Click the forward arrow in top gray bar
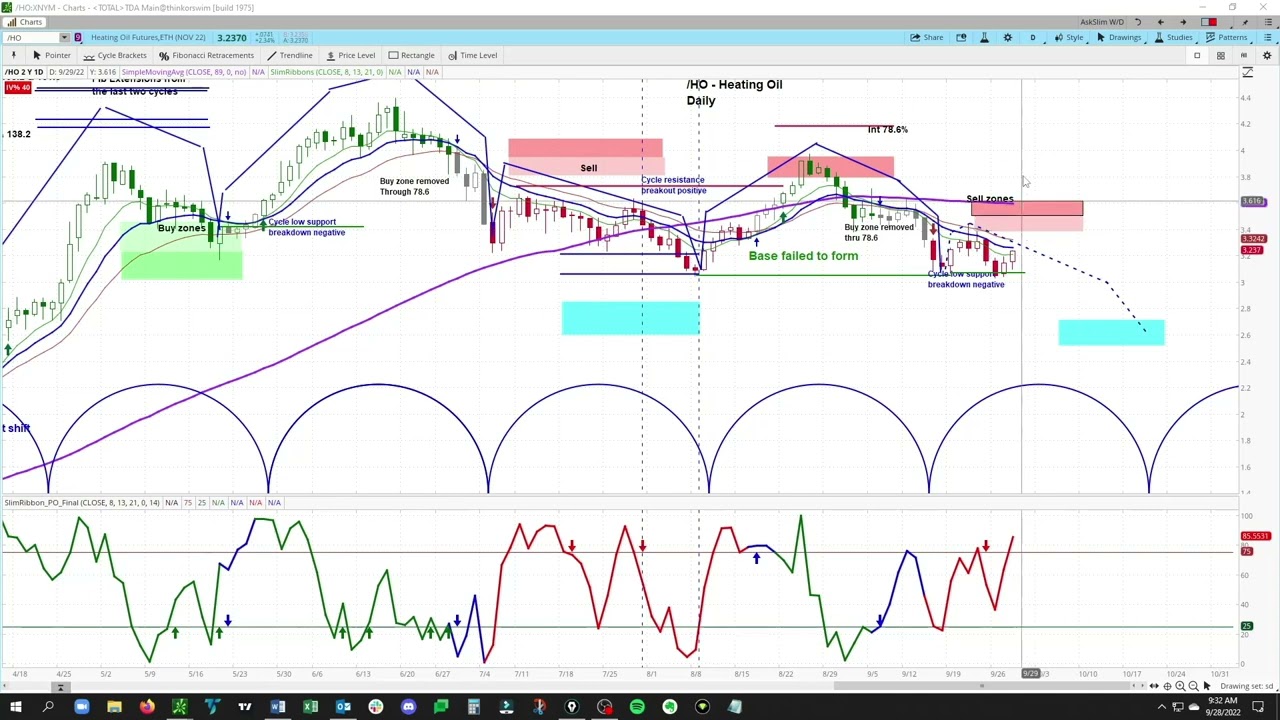Viewport: 1280px width, 720px height. [1183, 22]
